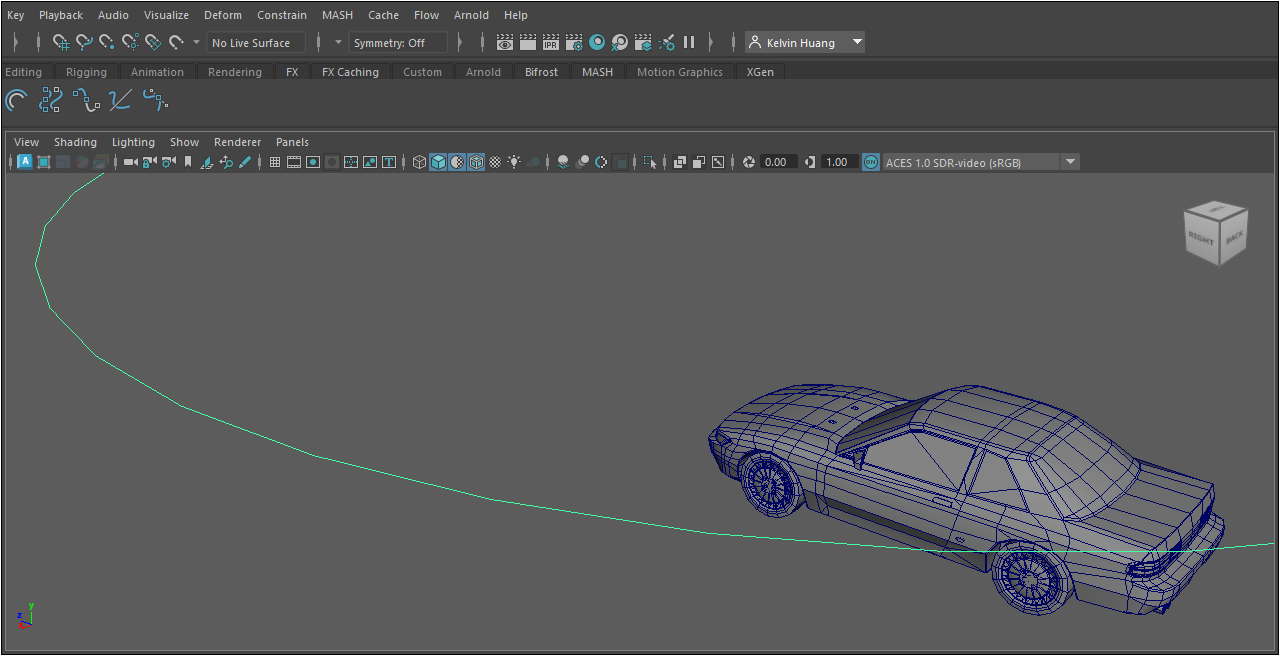Click the gamma value field showing 1.00
The image size is (1280, 656).
coord(838,162)
